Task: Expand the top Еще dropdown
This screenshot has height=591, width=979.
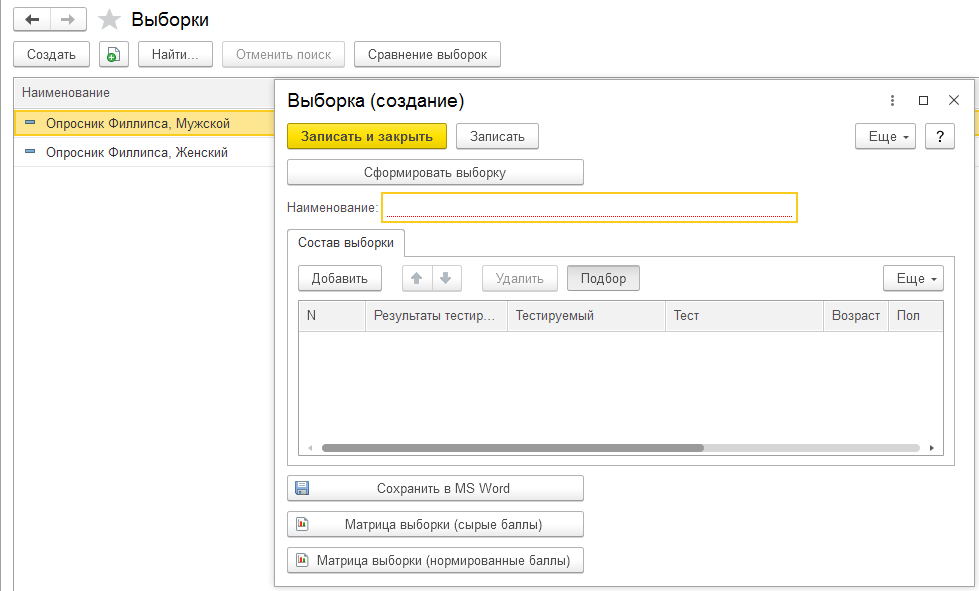Action: (885, 136)
